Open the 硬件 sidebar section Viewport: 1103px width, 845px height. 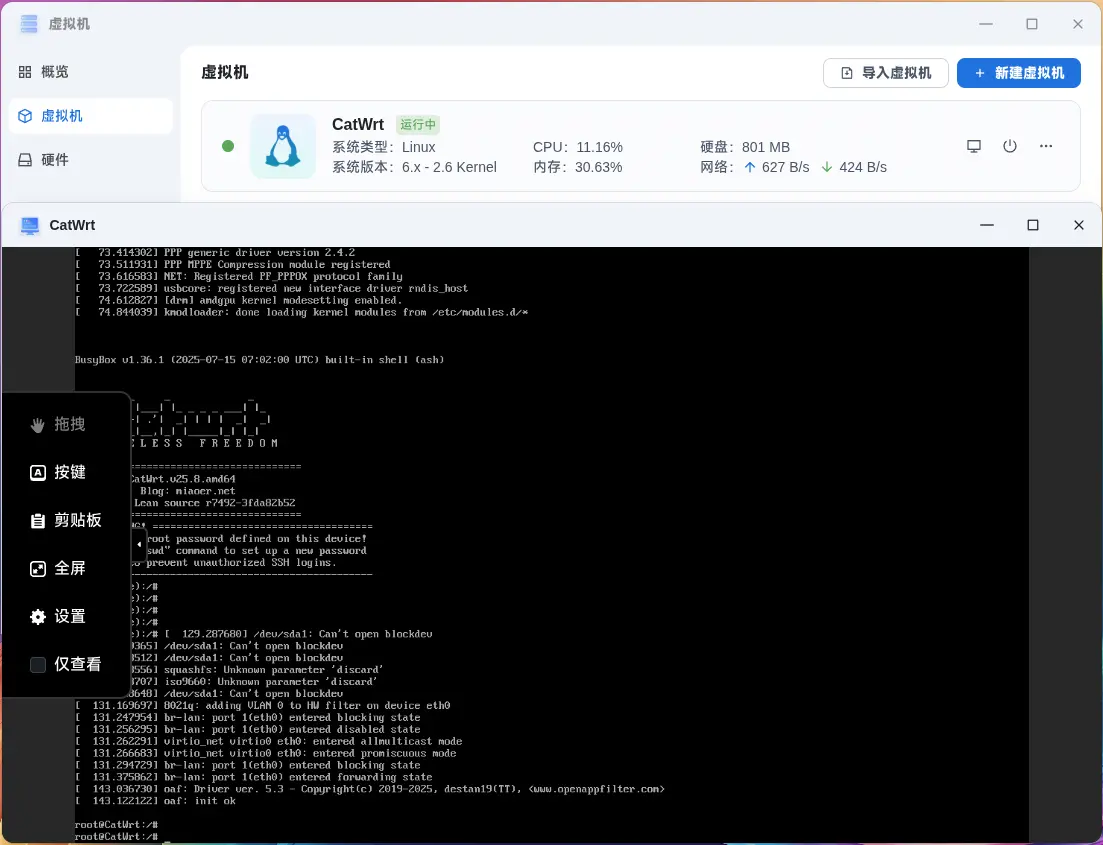pyautogui.click(x=55, y=160)
